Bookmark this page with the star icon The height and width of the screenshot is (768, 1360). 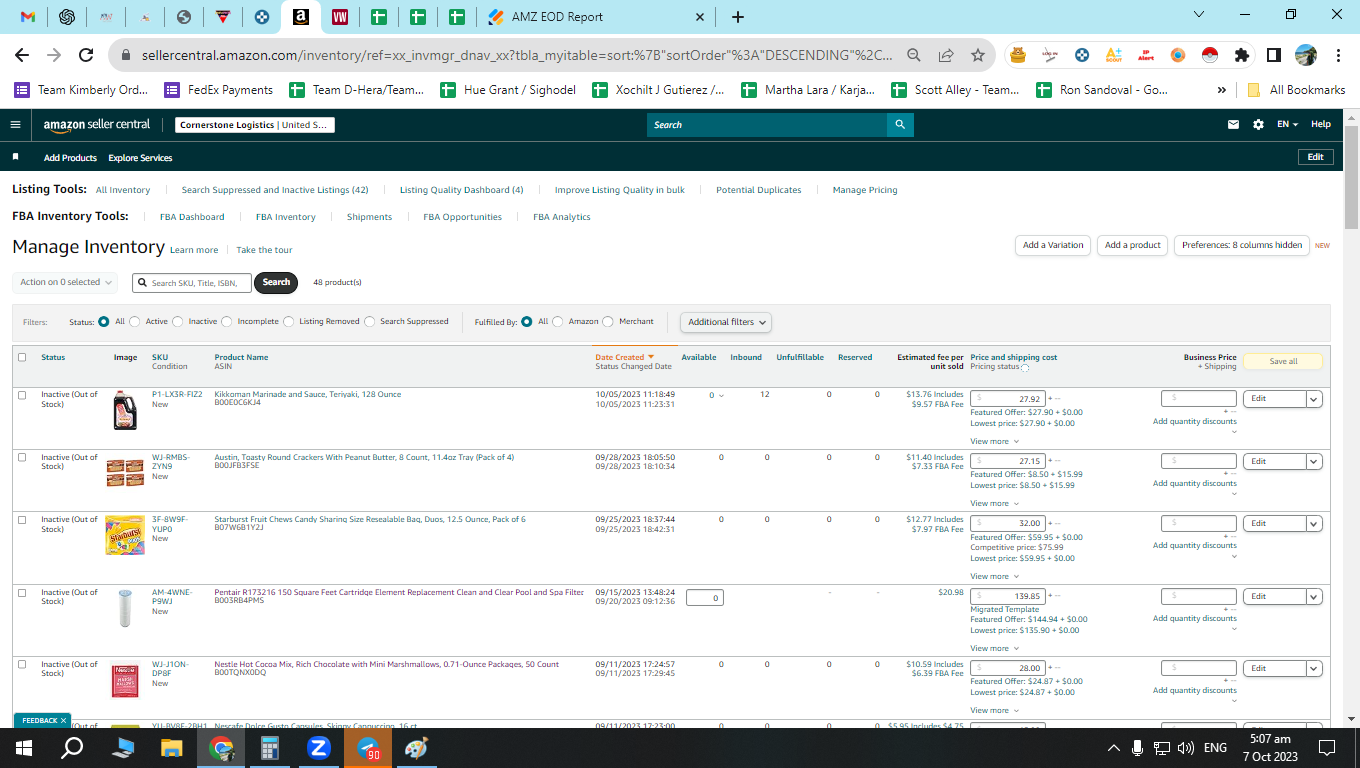(978, 55)
